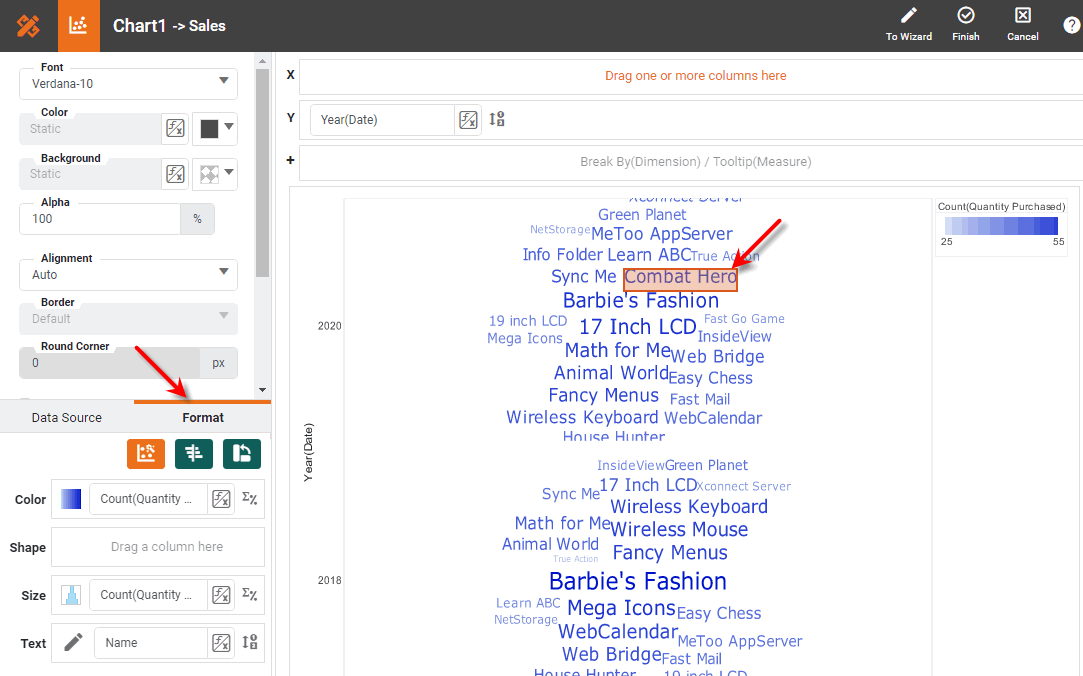Toggle sort order beside the Name text field
This screenshot has width=1083, height=676.
249,642
